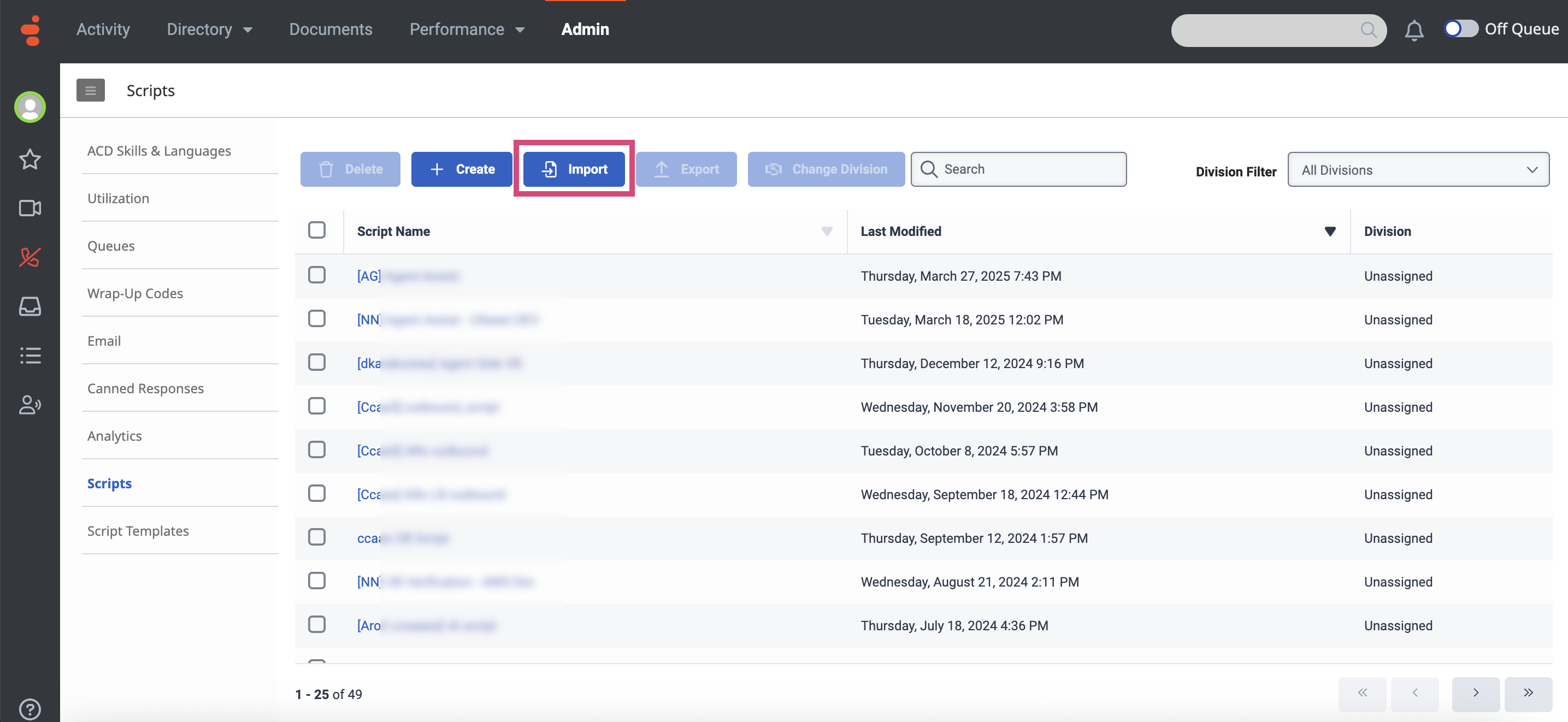Image resolution: width=1568 pixels, height=722 pixels.
Task: Open the All Divisions filter dropdown
Action: point(1418,170)
